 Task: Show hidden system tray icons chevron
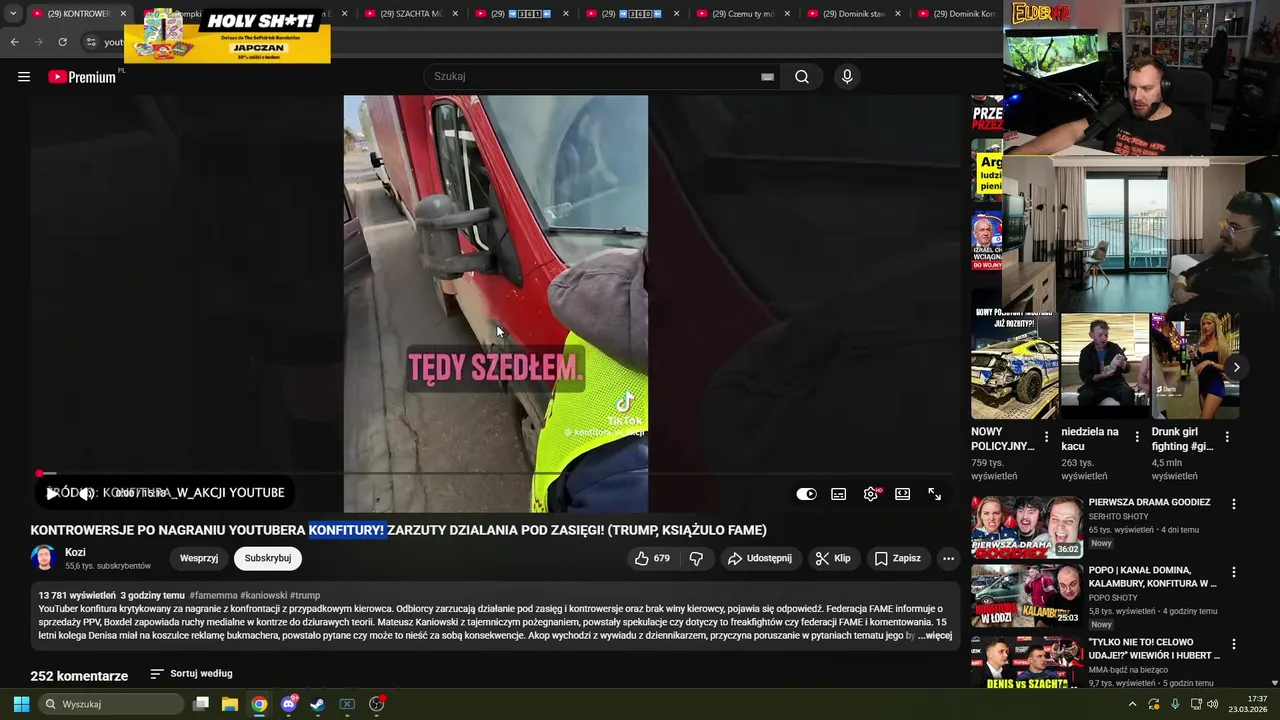coord(1132,704)
